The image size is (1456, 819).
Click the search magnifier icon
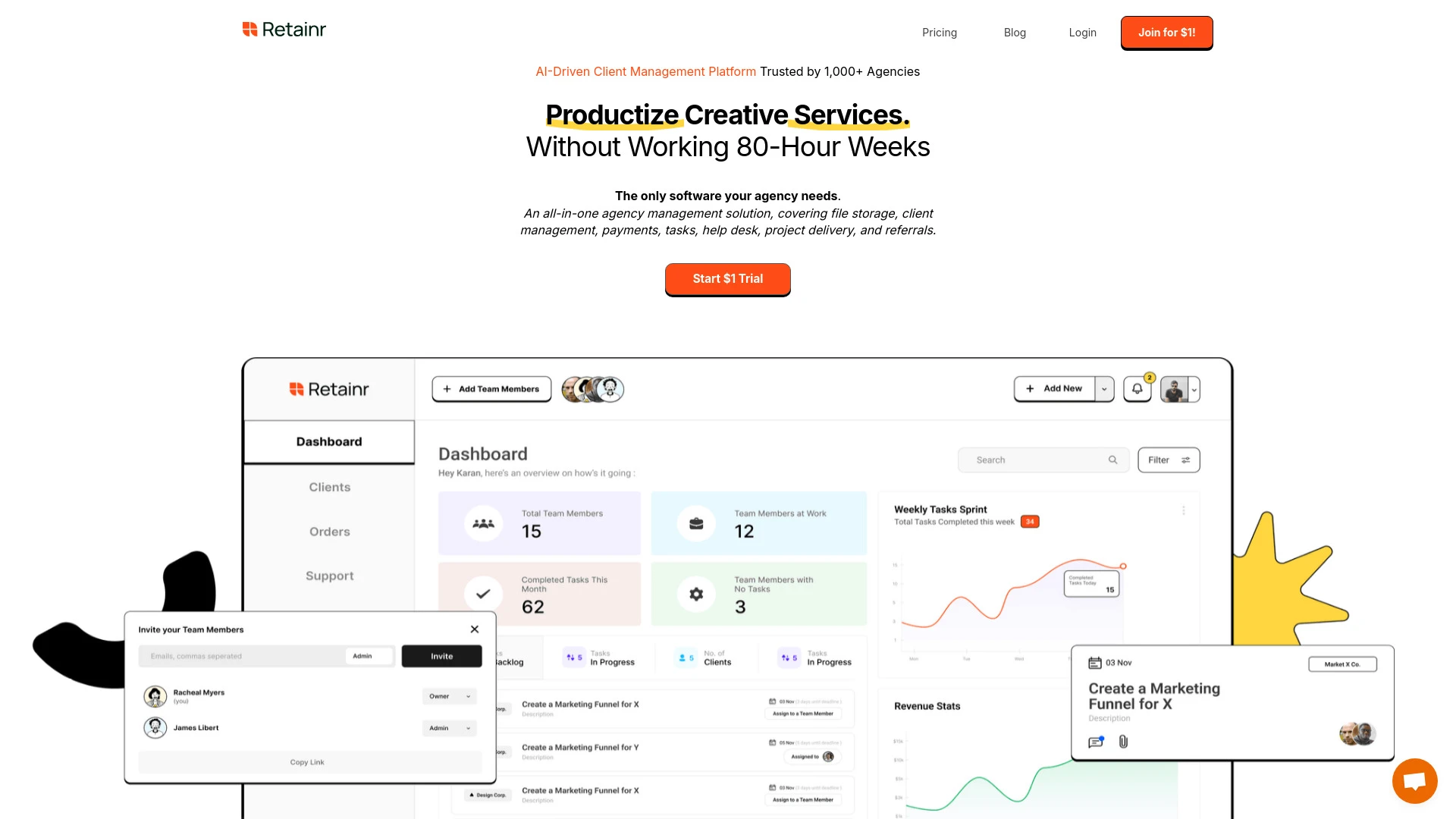click(x=1113, y=460)
